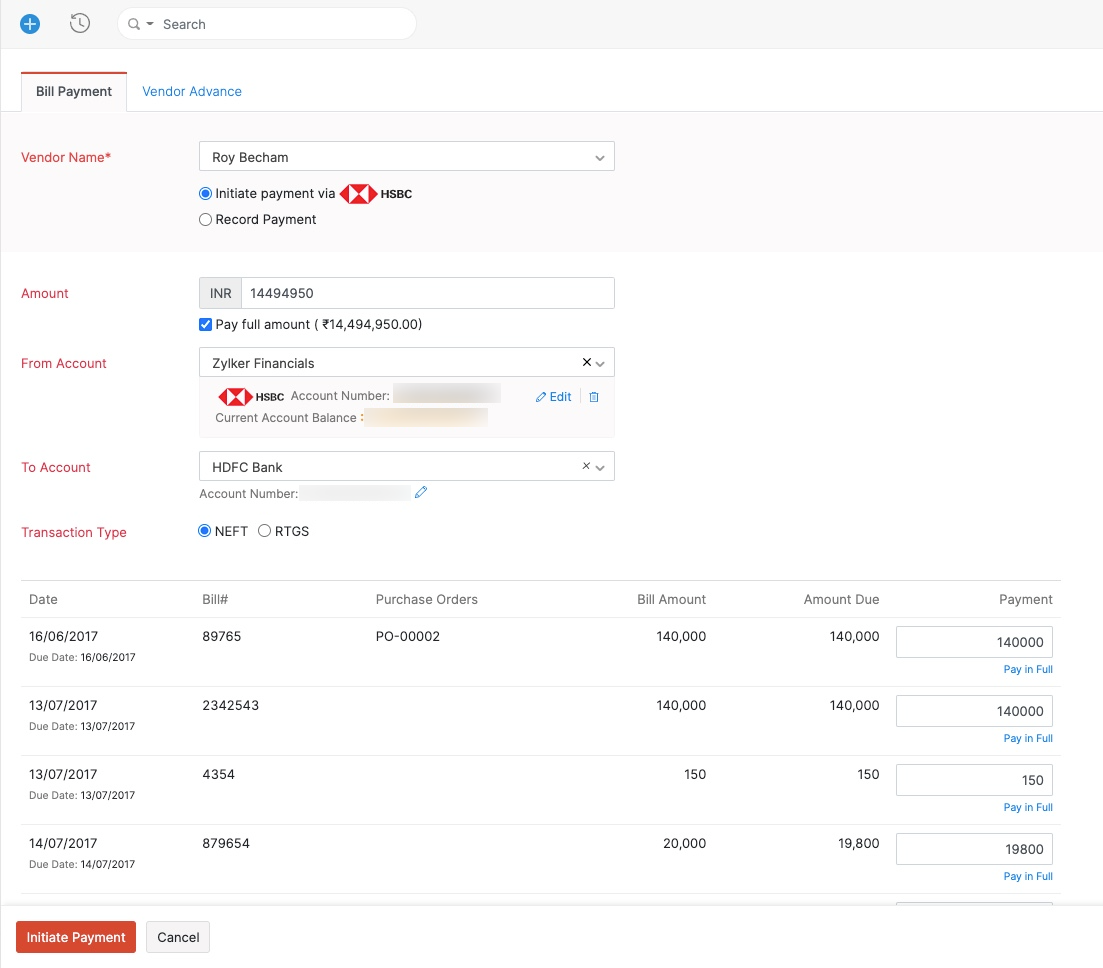Clear the HDFC Bank selection with X
Image resolution: width=1103 pixels, height=968 pixels.
click(x=586, y=466)
